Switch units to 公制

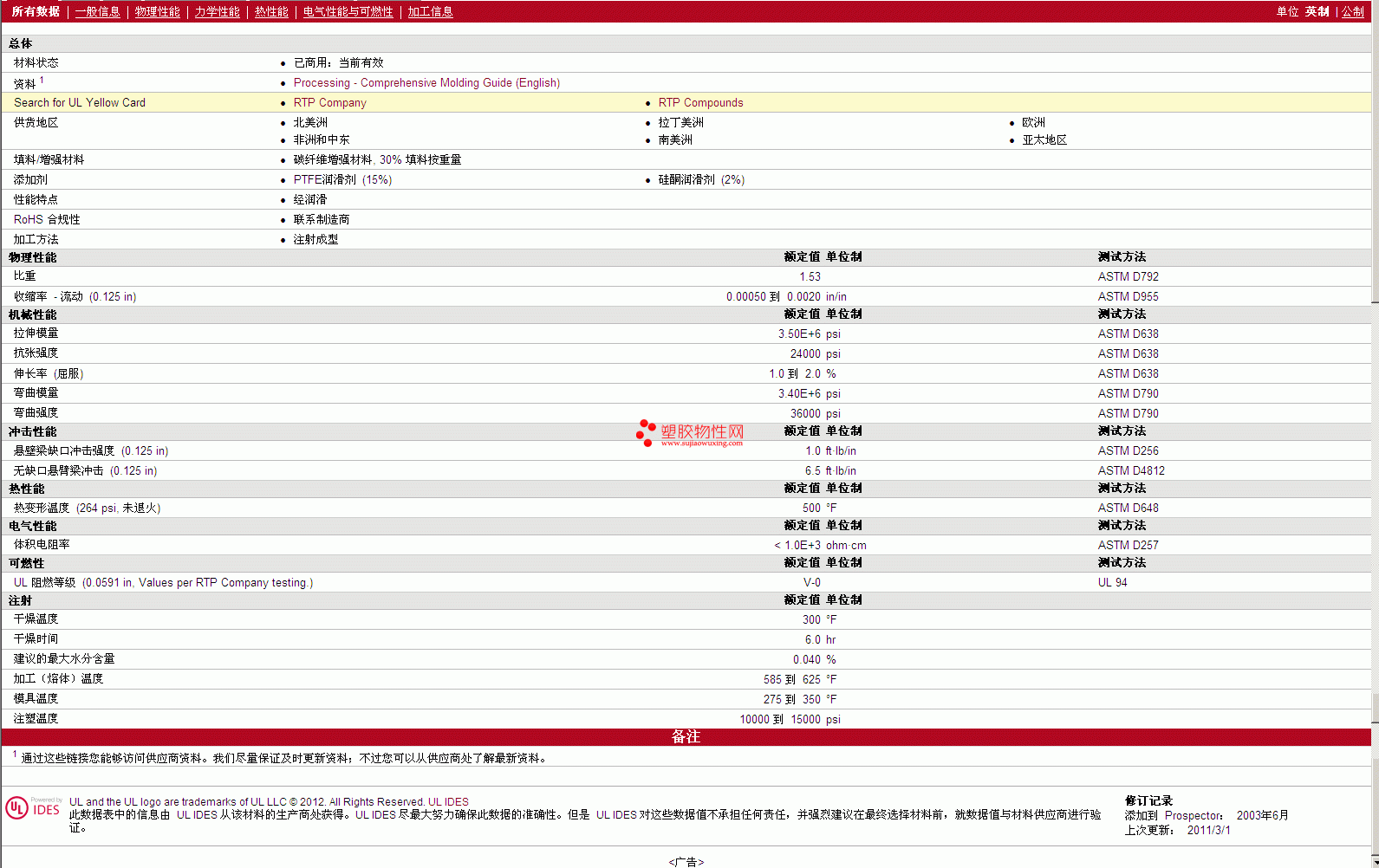click(1353, 11)
